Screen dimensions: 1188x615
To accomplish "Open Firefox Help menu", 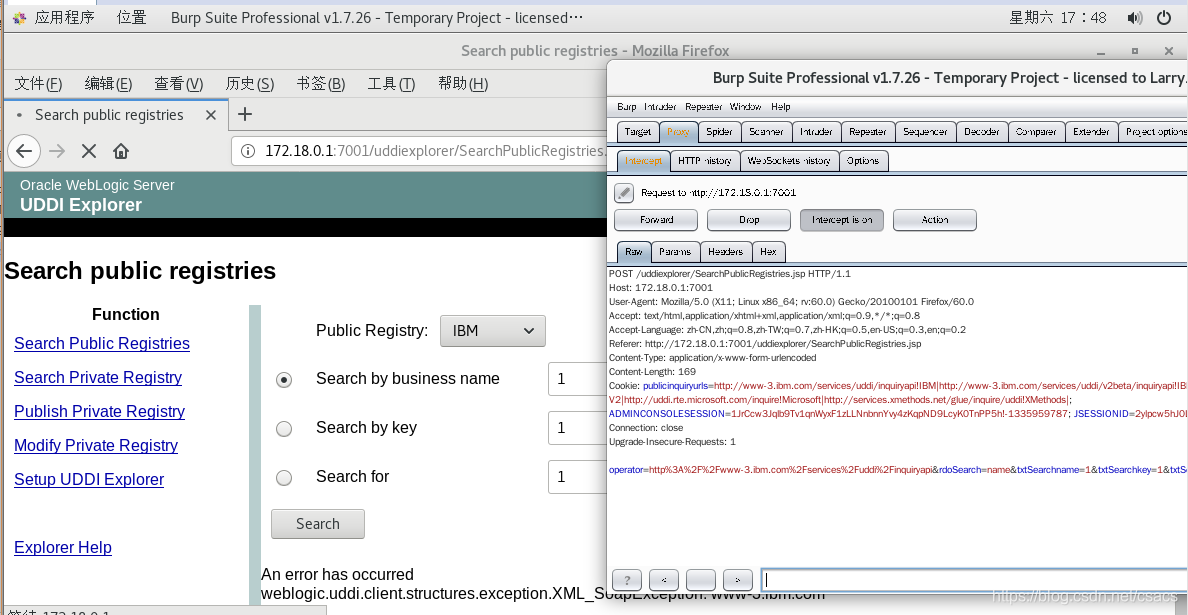I will pos(463,83).
